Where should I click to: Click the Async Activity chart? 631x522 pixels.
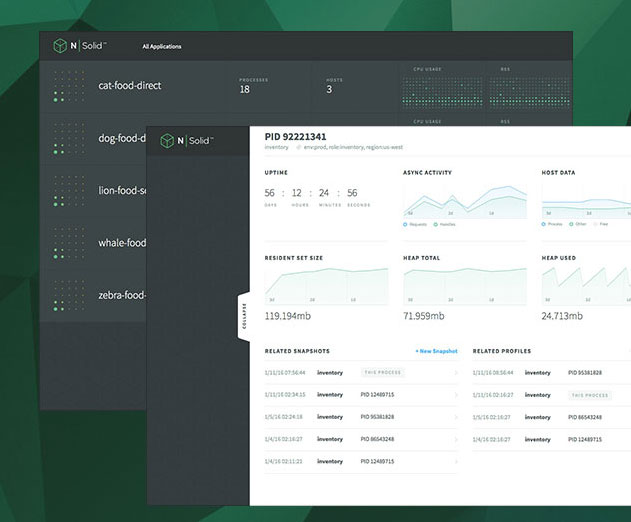click(x=465, y=201)
